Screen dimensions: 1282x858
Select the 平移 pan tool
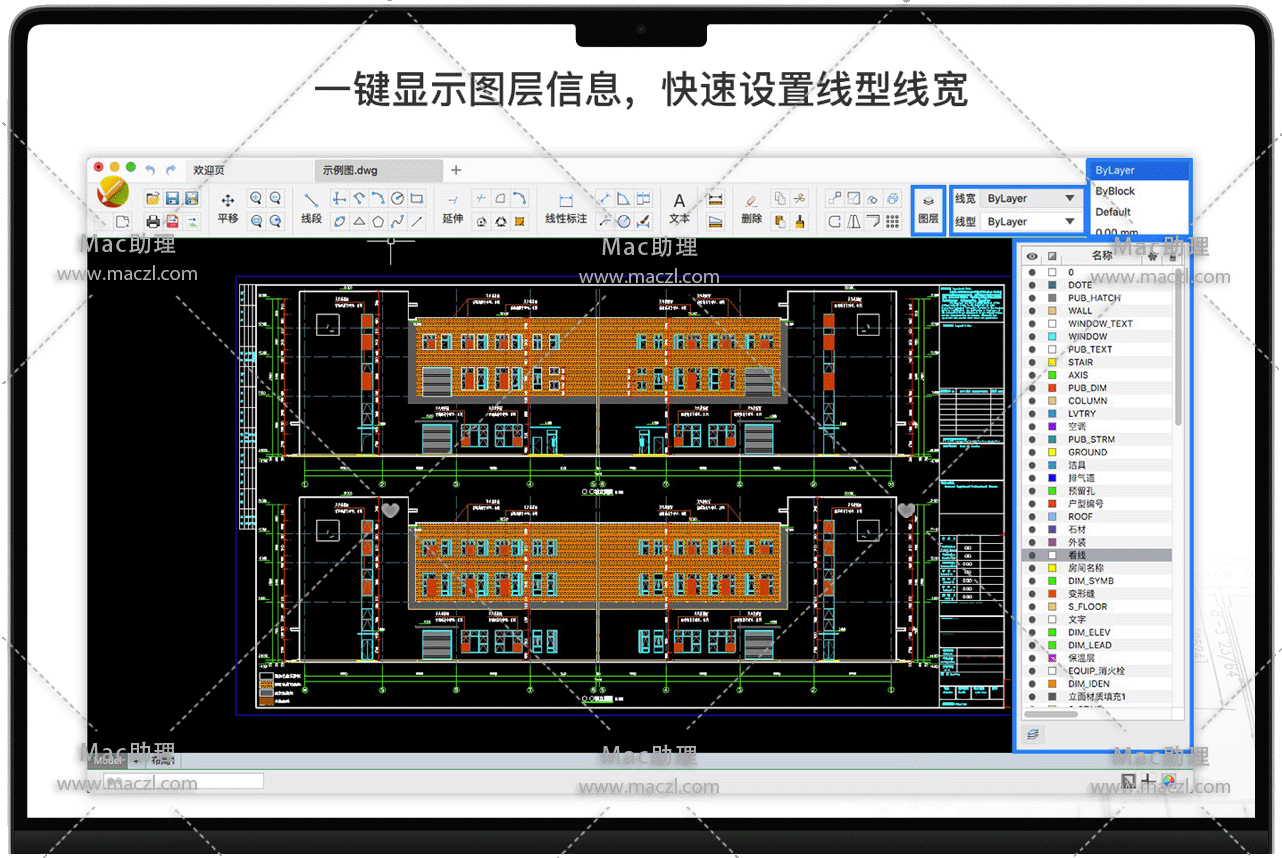(227, 207)
